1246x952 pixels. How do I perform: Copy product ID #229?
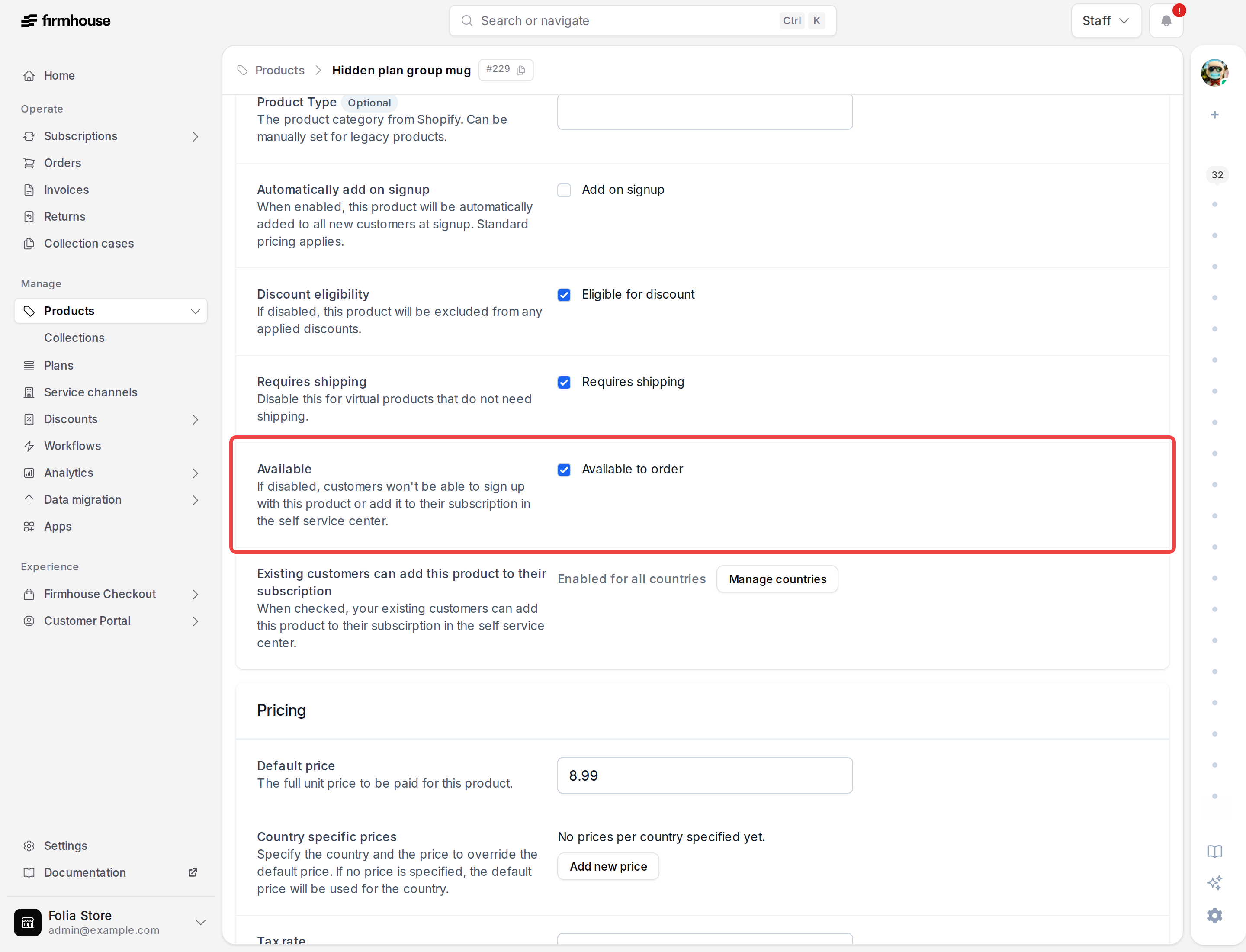point(521,70)
